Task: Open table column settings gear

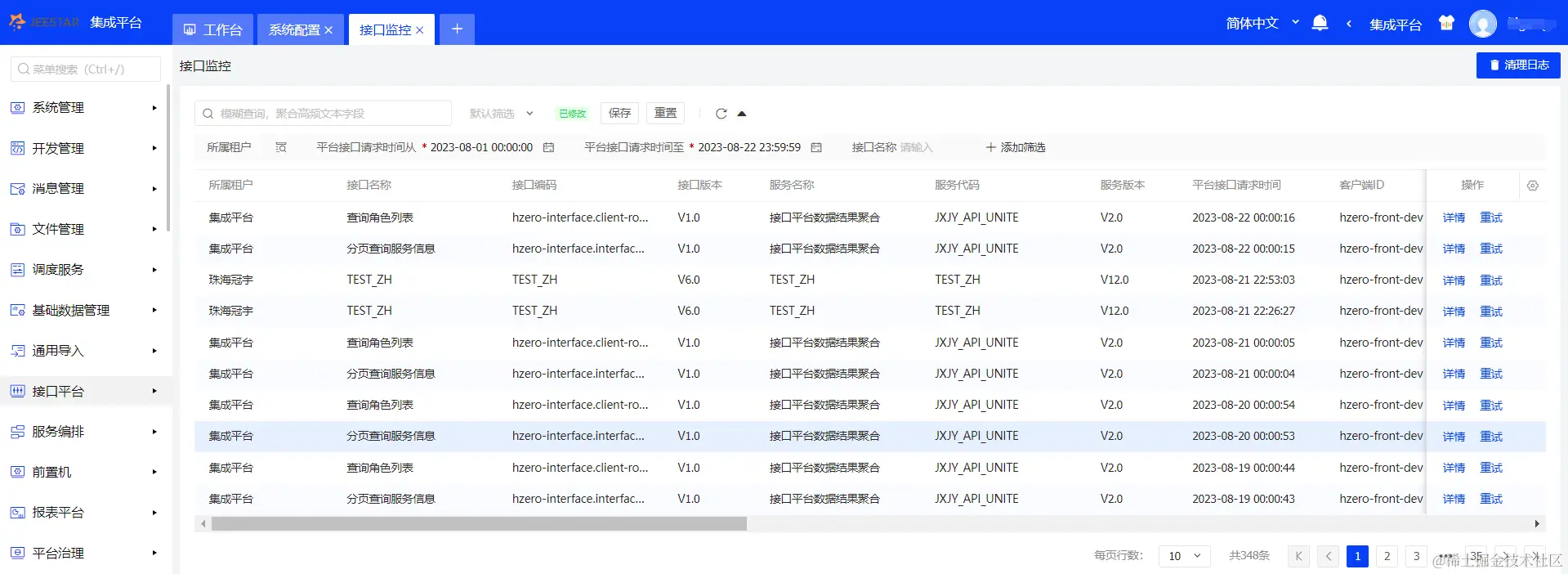Action: tap(1533, 186)
